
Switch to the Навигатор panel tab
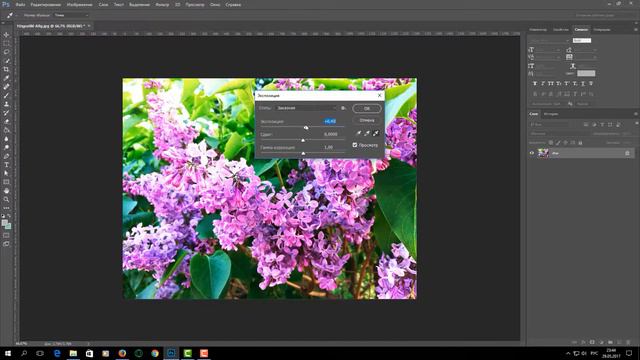(538, 29)
